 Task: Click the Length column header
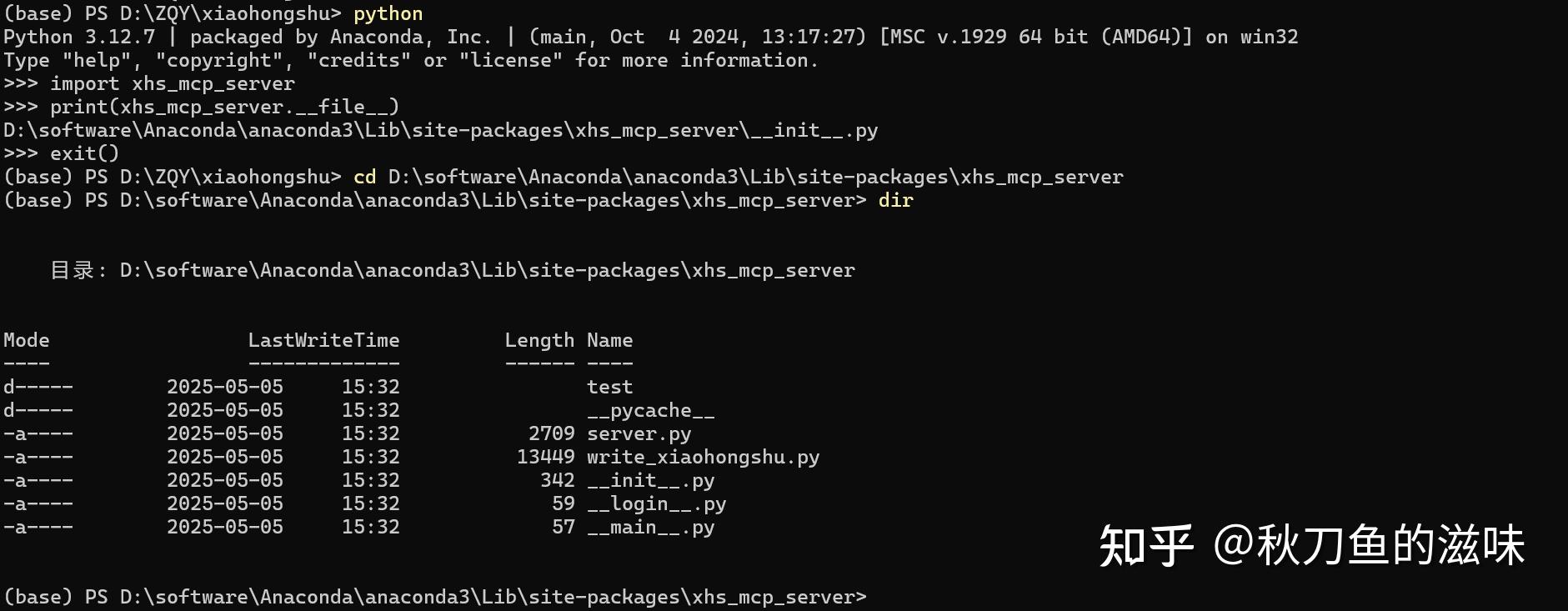coord(539,341)
